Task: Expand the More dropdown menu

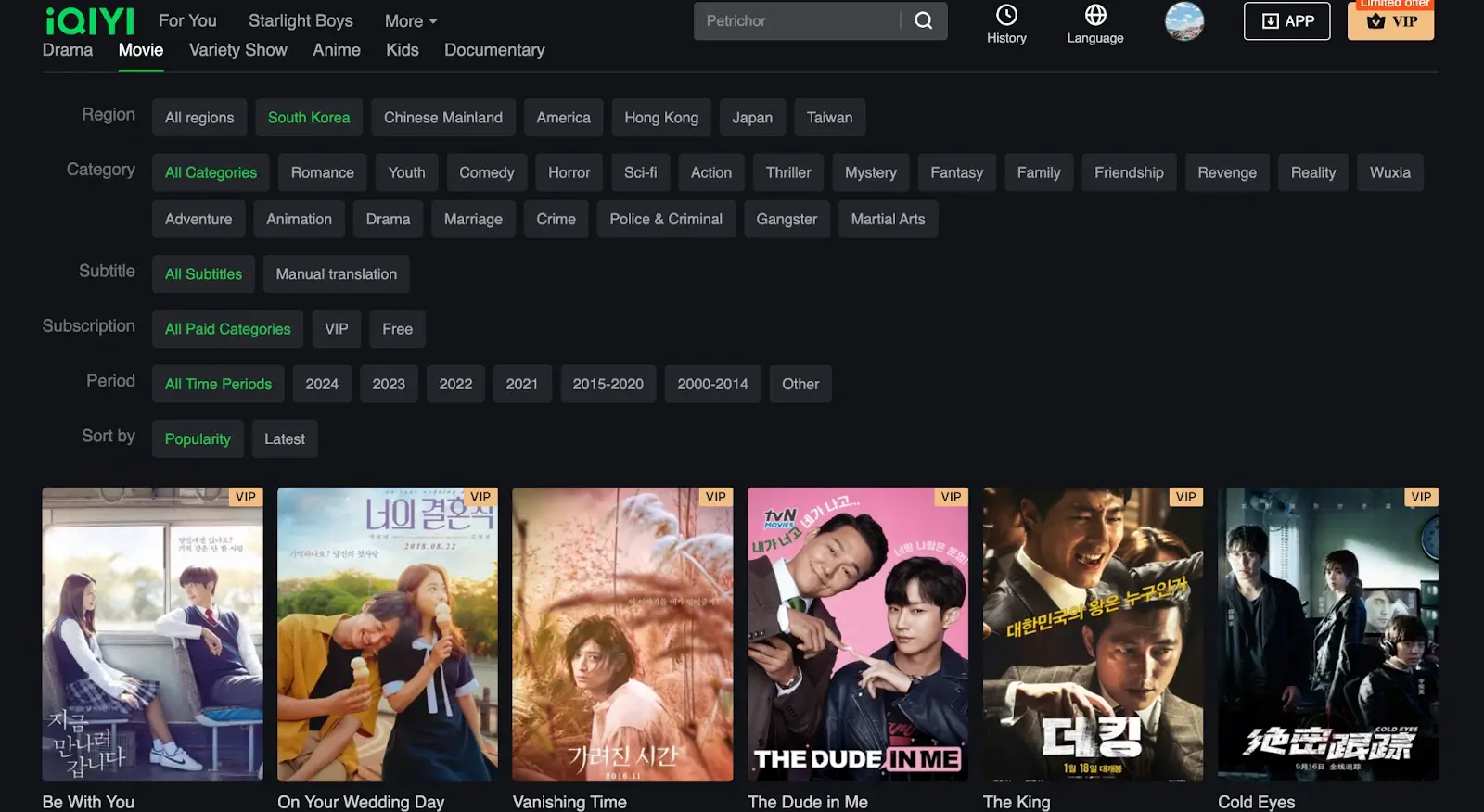Action: pos(411,20)
